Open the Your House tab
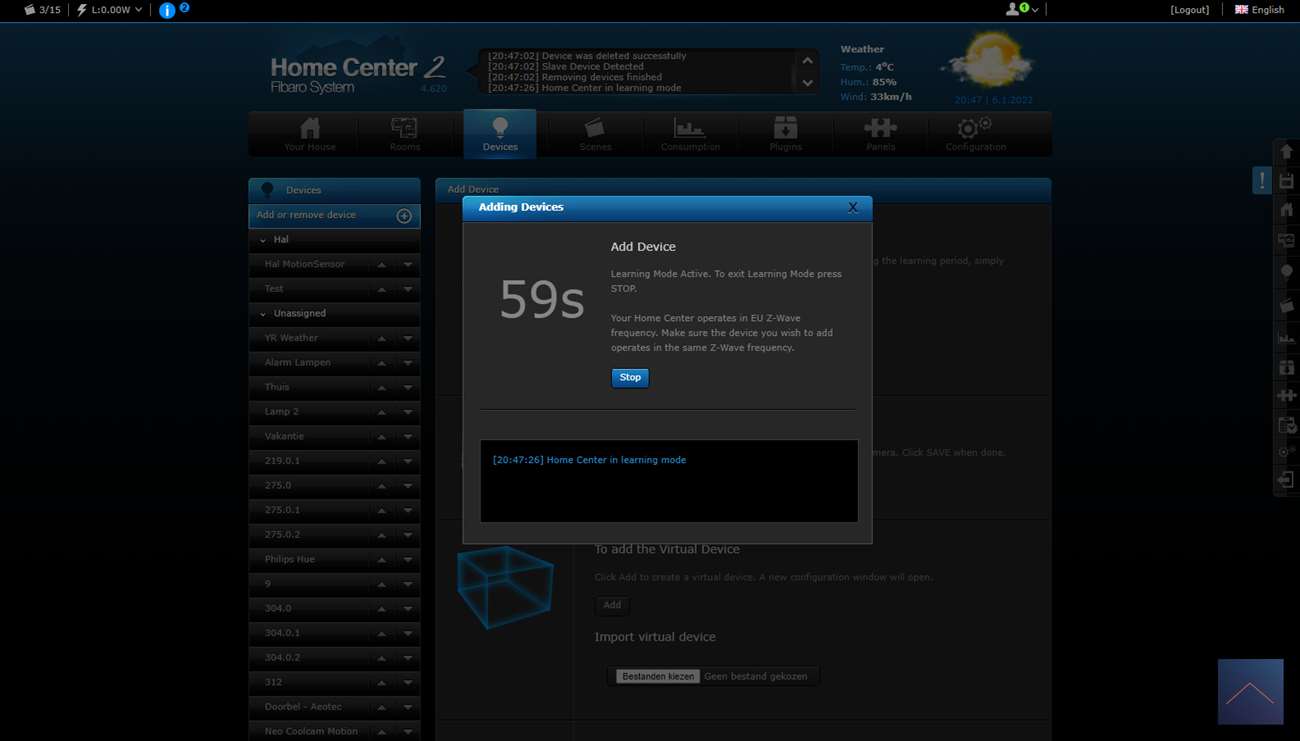The width and height of the screenshot is (1300, 741). coord(310,134)
